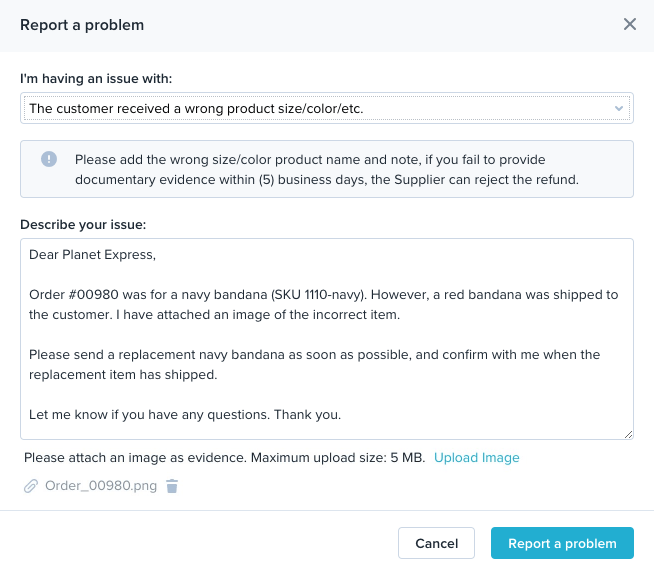
Task: Click the Upload Image link
Action: click(x=476, y=458)
